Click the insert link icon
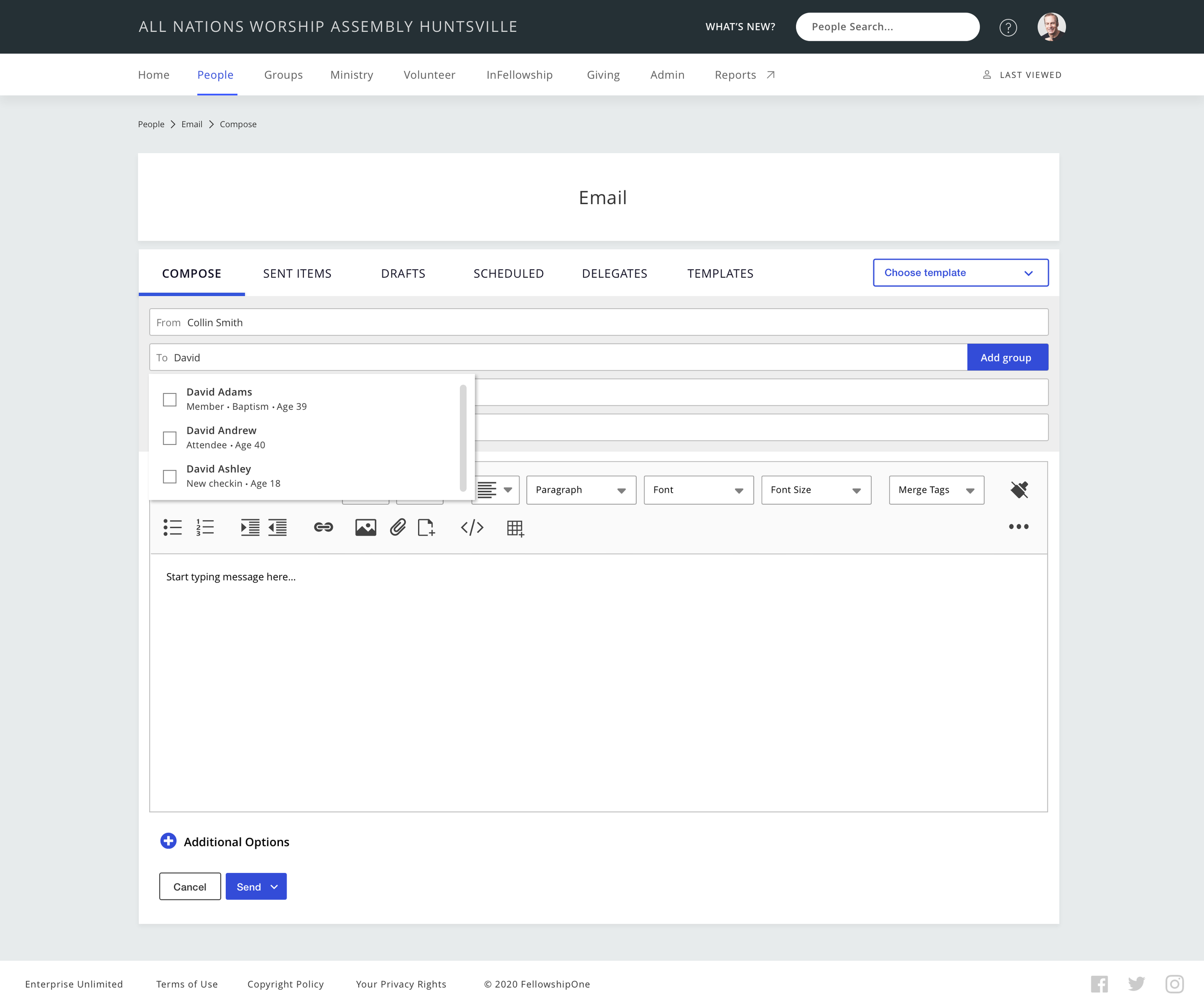This screenshot has width=1204, height=1006. coord(323,527)
